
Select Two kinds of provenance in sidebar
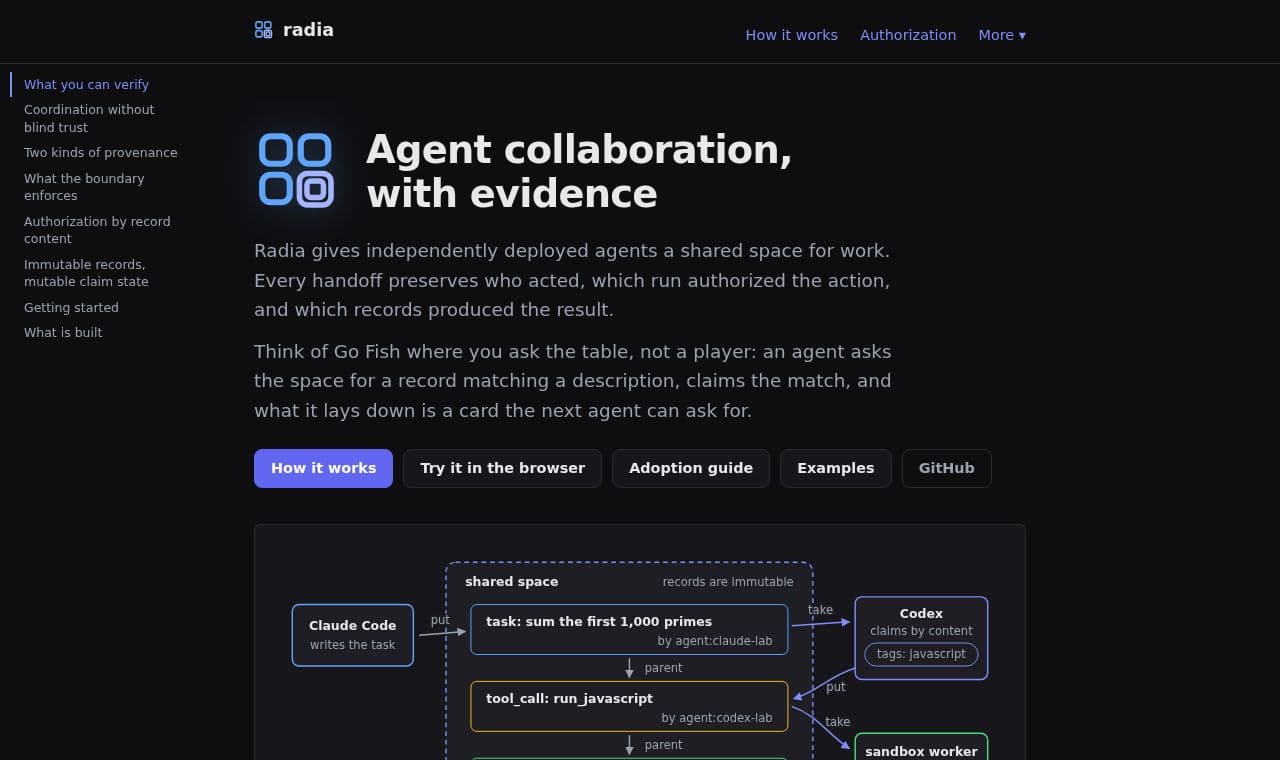(100, 153)
